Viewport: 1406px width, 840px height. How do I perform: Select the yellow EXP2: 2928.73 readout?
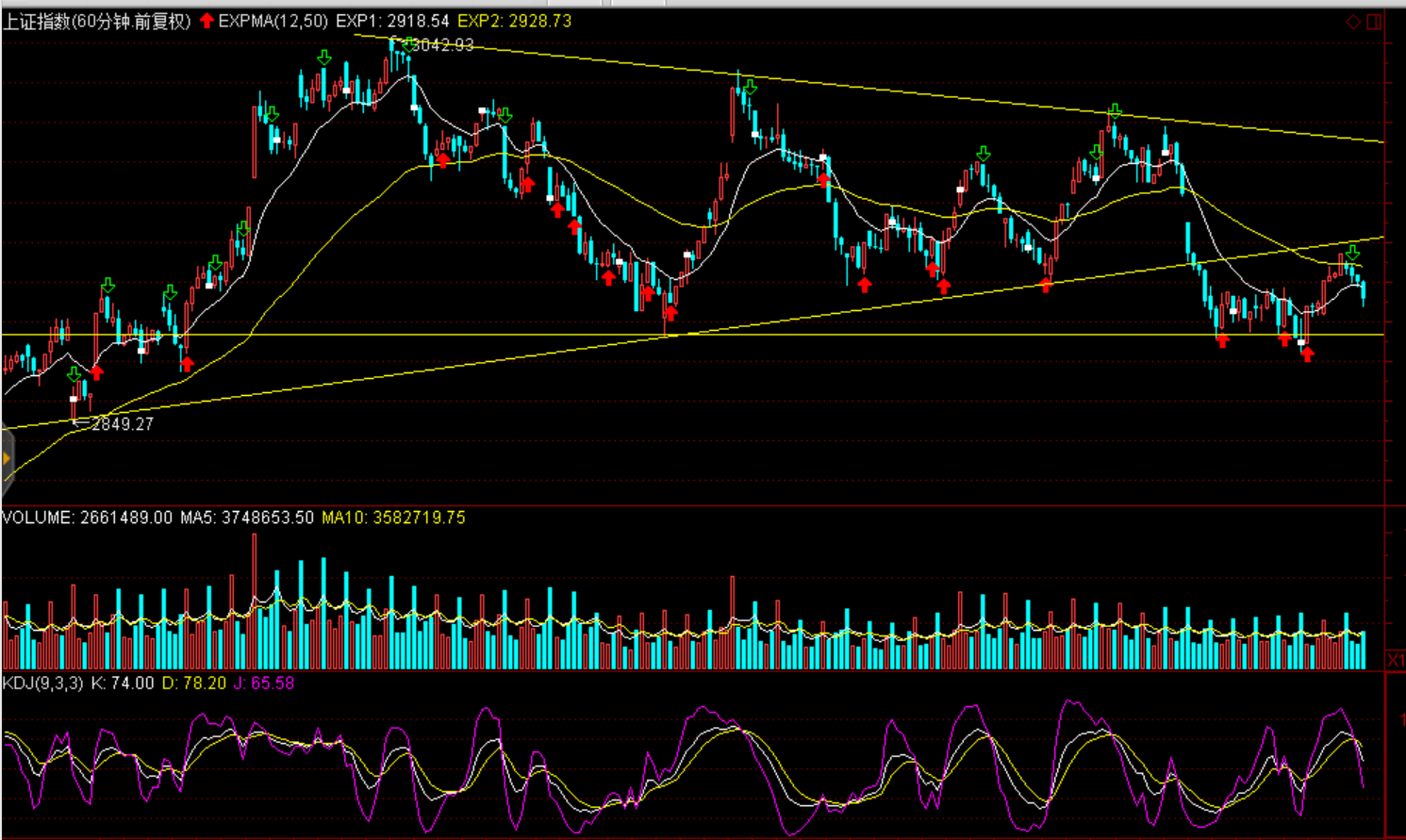[x=514, y=21]
